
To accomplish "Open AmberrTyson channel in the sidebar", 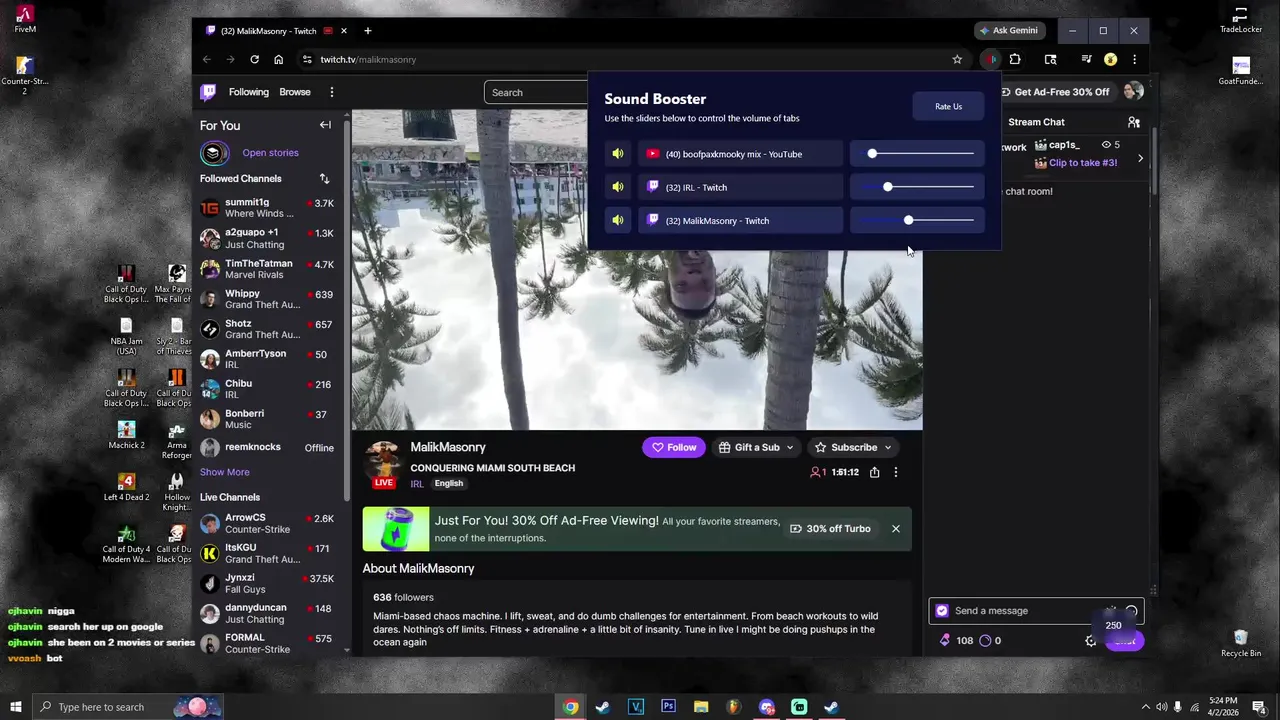I will tap(268, 359).
